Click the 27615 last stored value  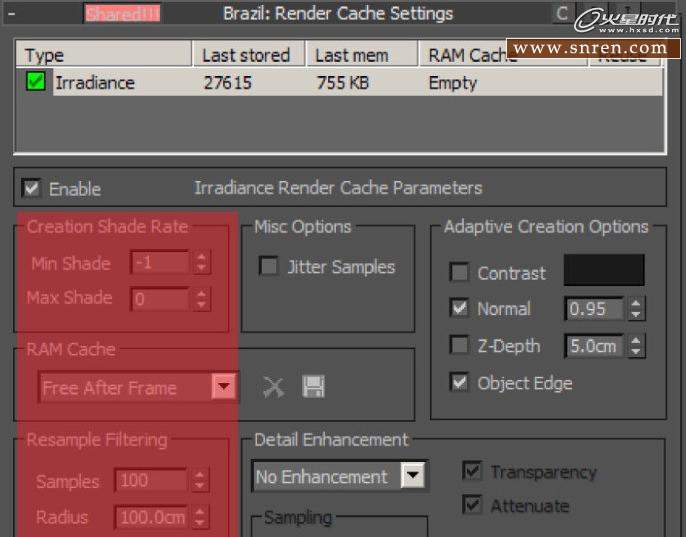228,82
